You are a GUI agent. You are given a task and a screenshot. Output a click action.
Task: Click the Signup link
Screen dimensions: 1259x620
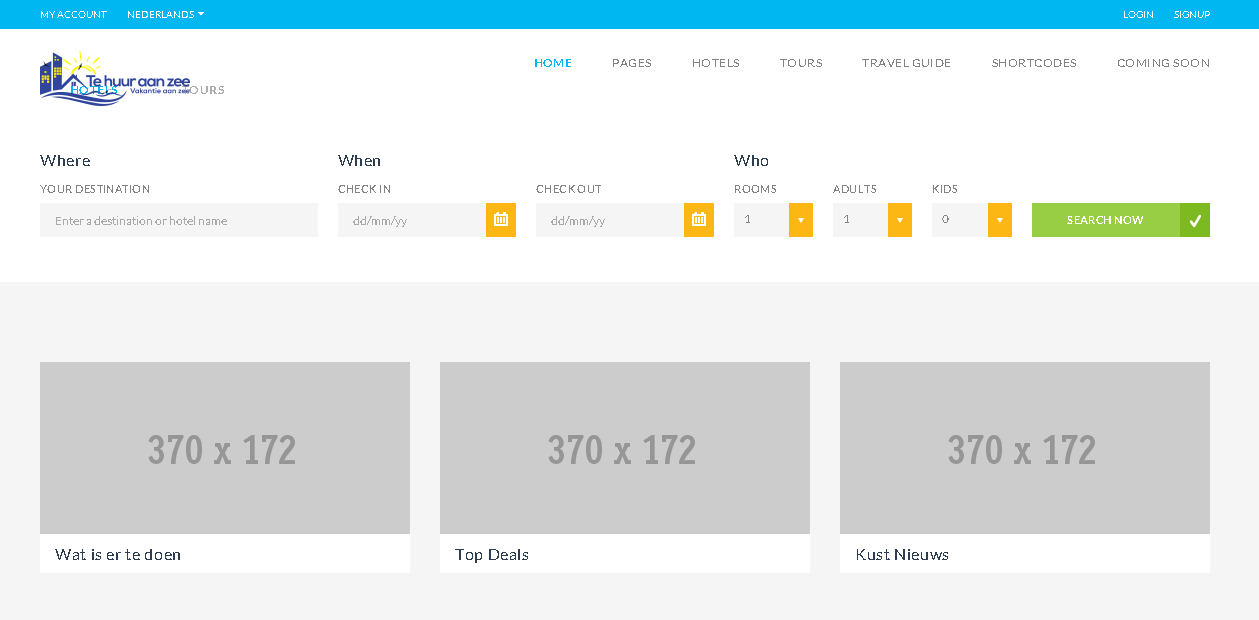[x=1192, y=15]
